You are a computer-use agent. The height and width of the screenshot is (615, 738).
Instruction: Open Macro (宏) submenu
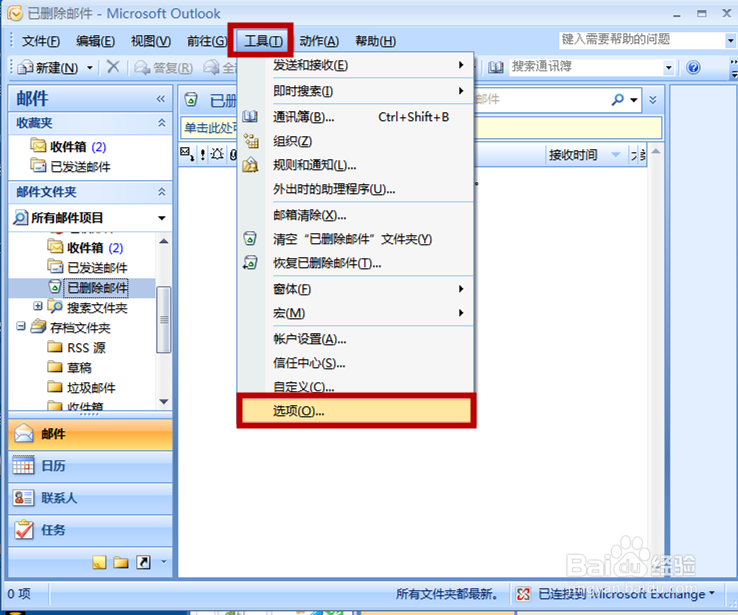click(x=356, y=313)
